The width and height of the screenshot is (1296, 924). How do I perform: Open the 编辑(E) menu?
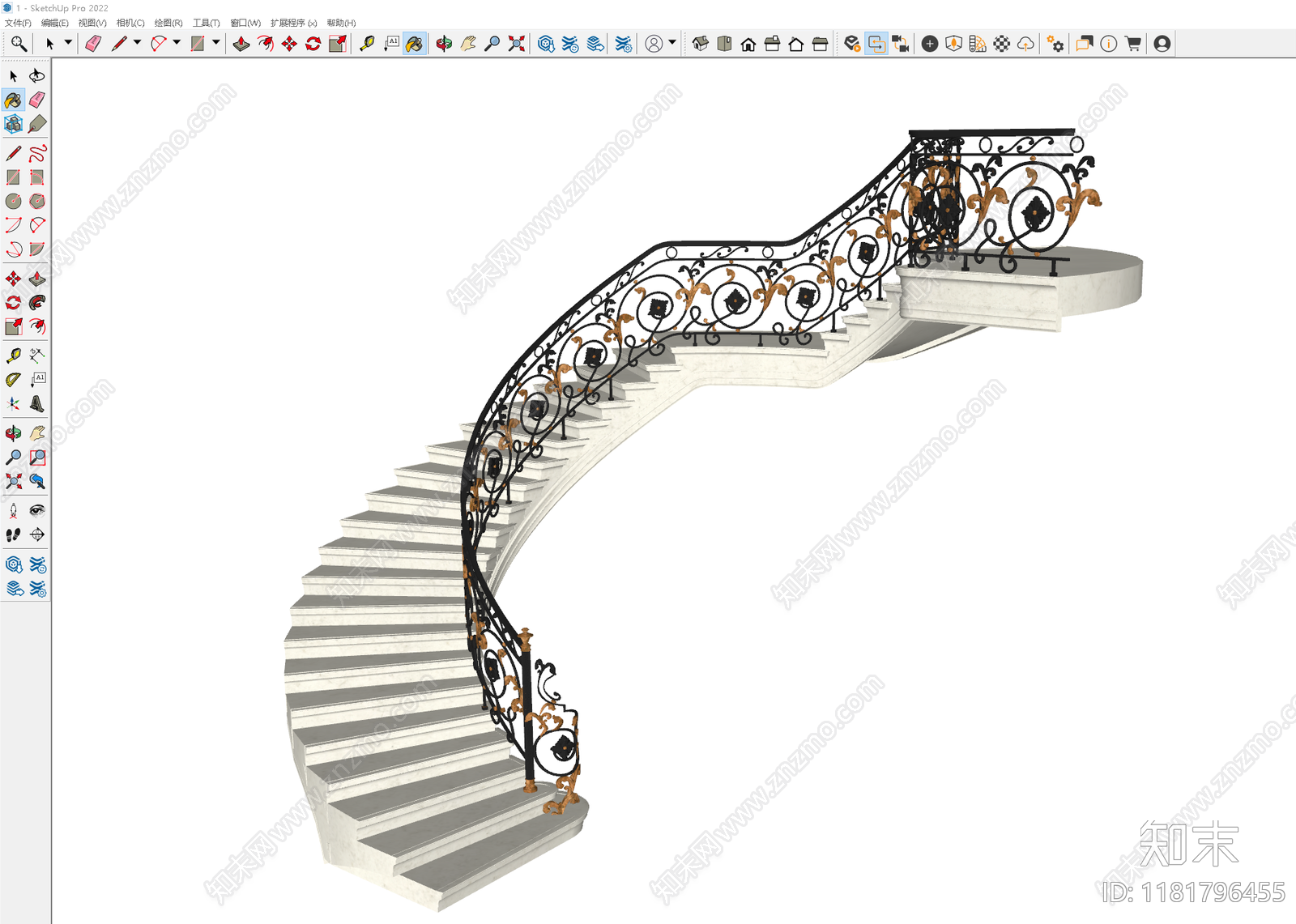(55, 23)
